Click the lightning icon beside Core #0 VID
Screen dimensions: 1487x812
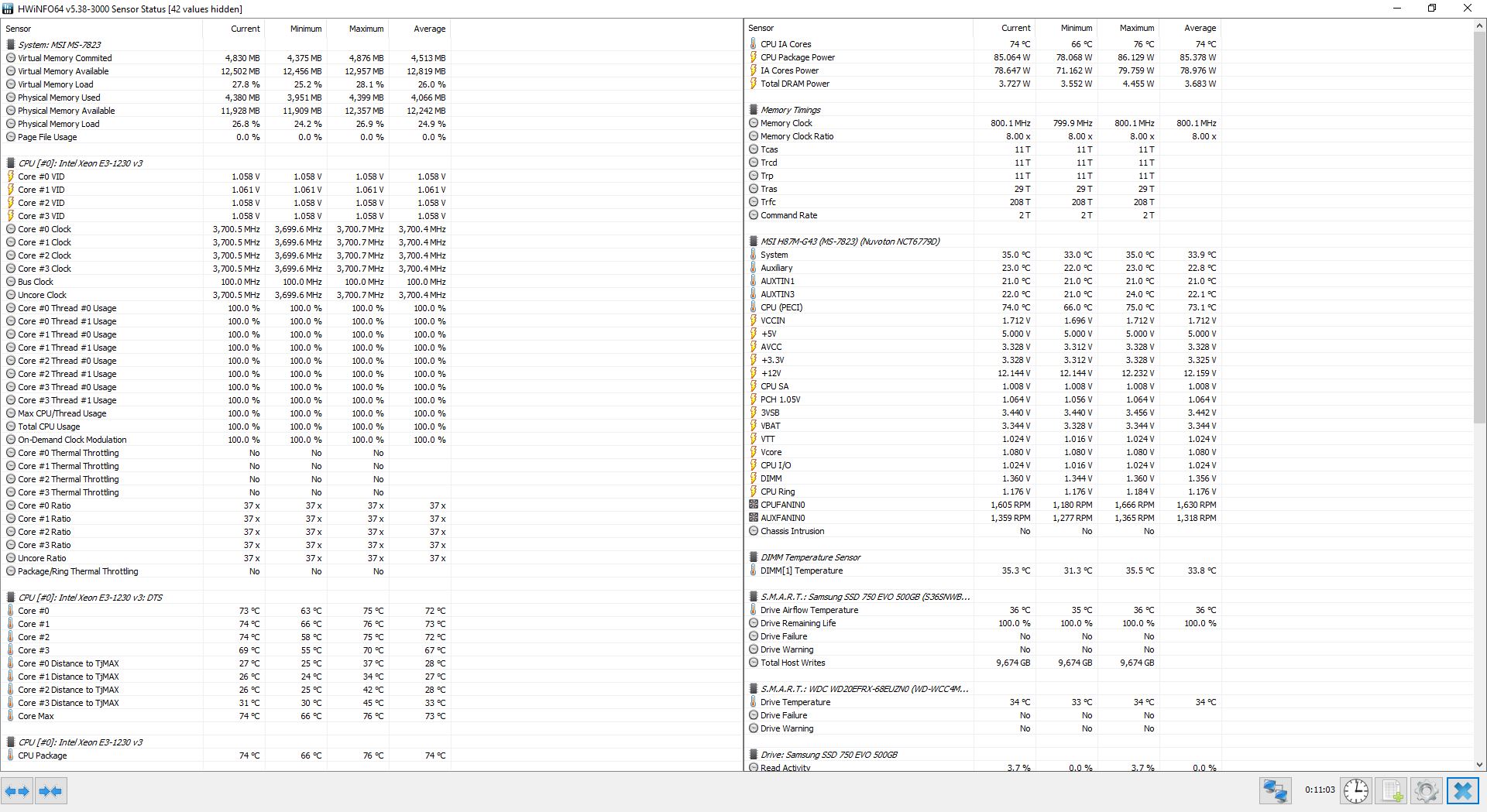(x=11, y=176)
